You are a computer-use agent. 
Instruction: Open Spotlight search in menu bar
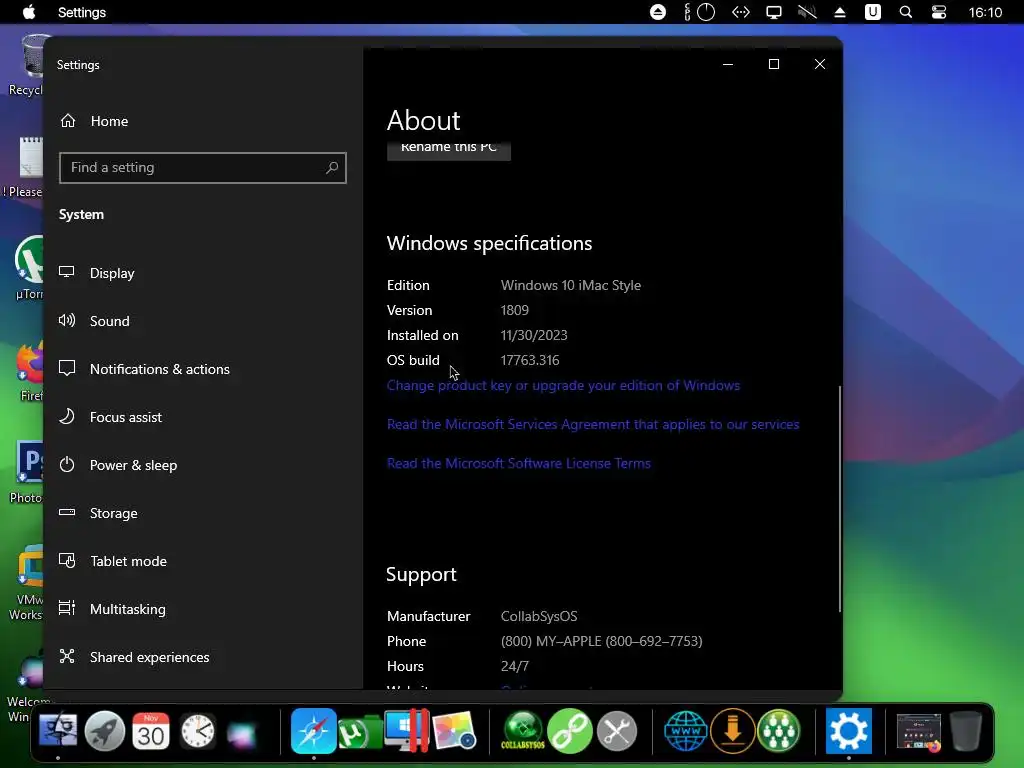(906, 12)
